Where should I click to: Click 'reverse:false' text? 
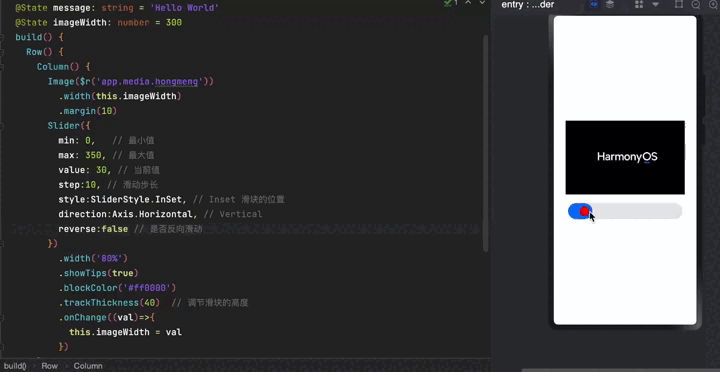coord(93,229)
